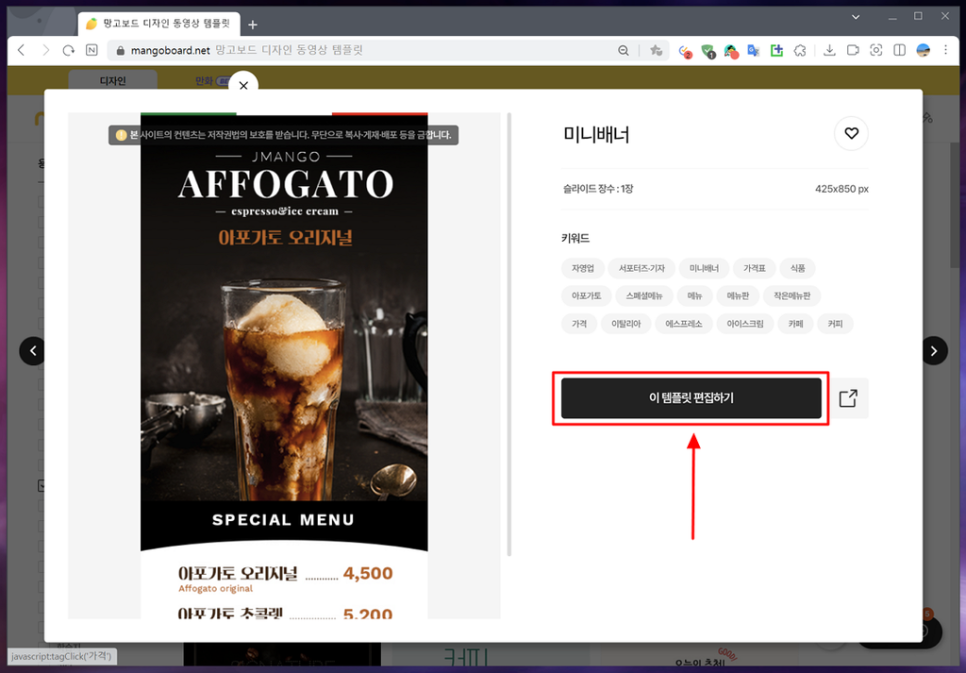
Task: Add template to favorites with heart icon
Action: pyautogui.click(x=851, y=133)
